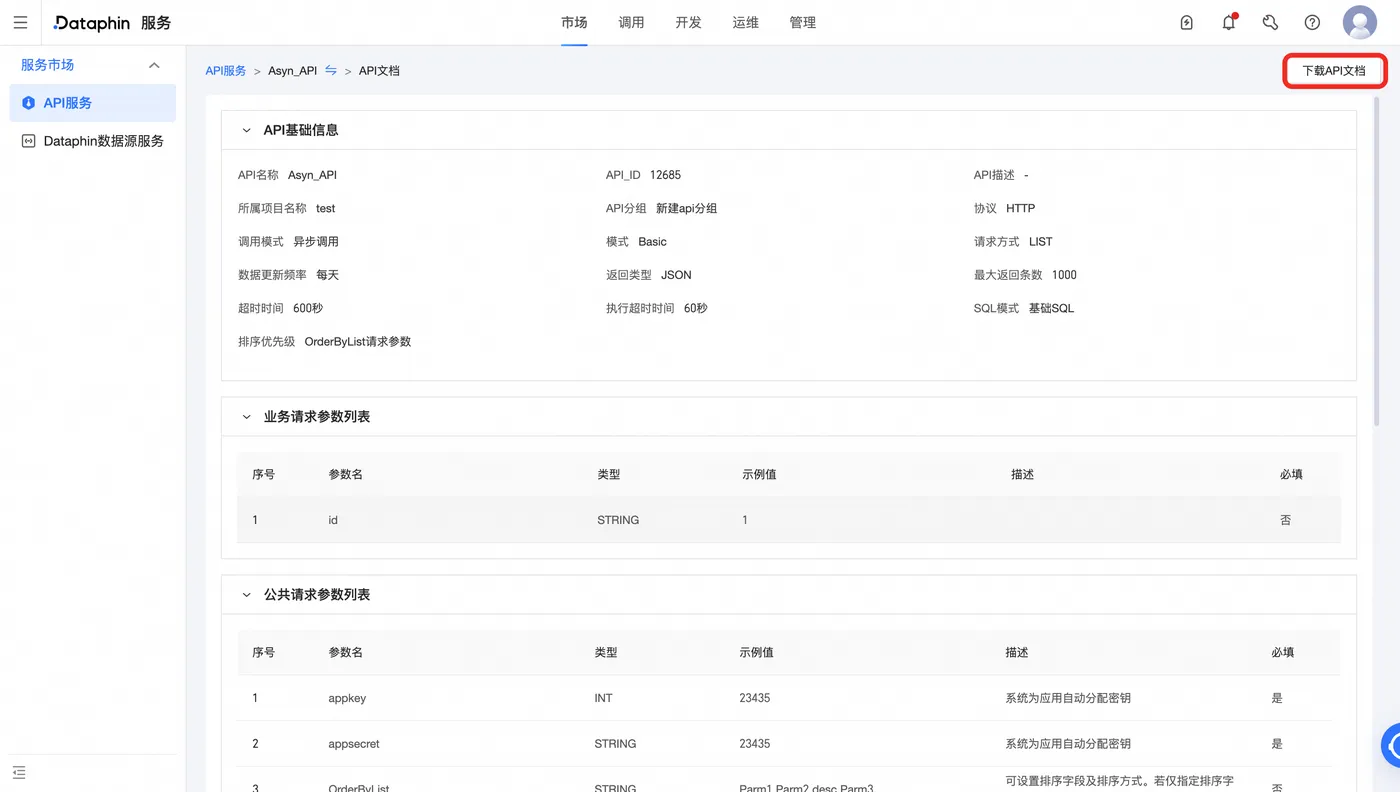The image size is (1400, 792).
Task: Collapse the 公共请求参数列表 section
Action: point(246,595)
